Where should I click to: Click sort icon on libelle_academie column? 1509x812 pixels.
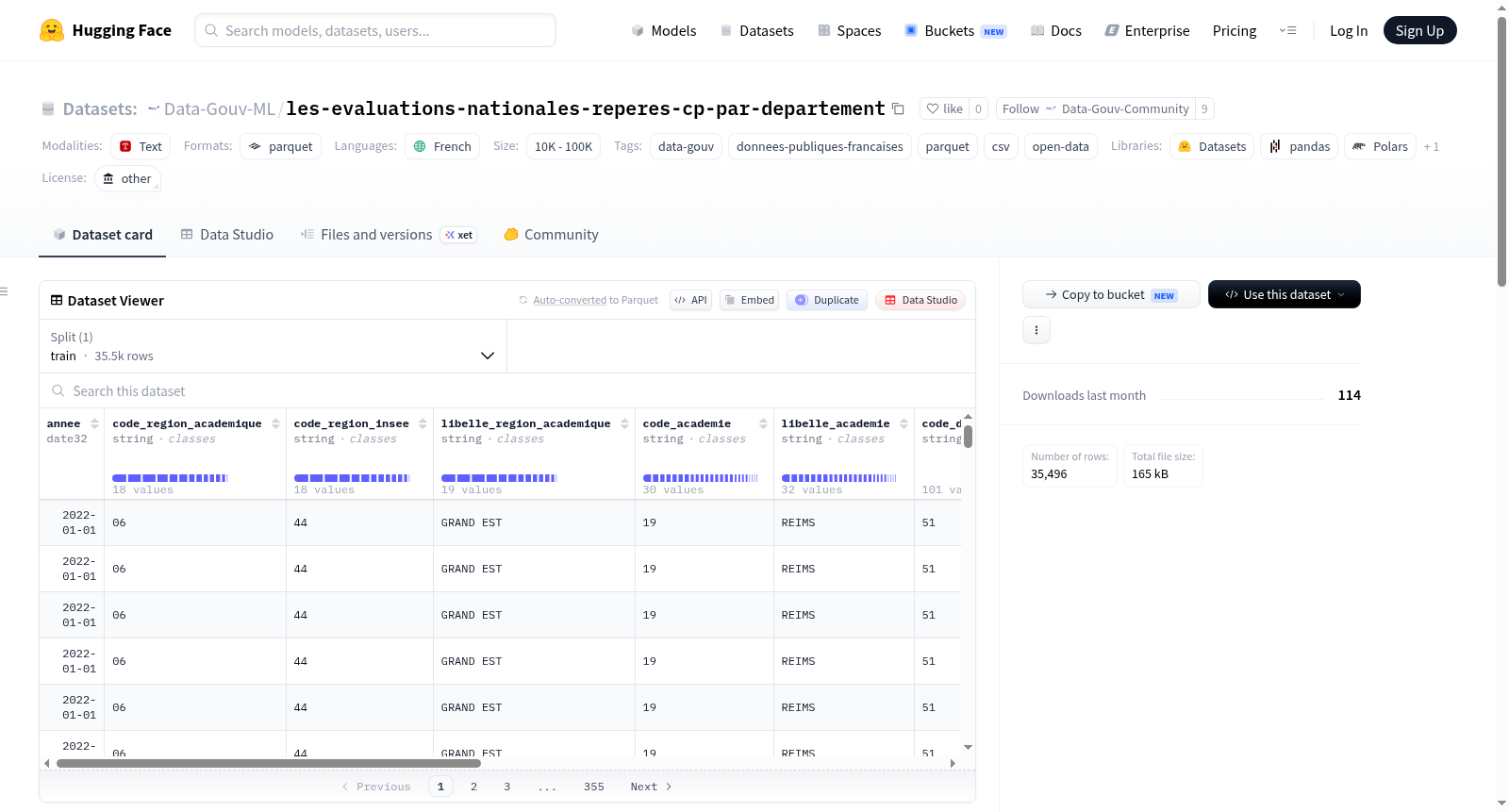click(x=904, y=423)
